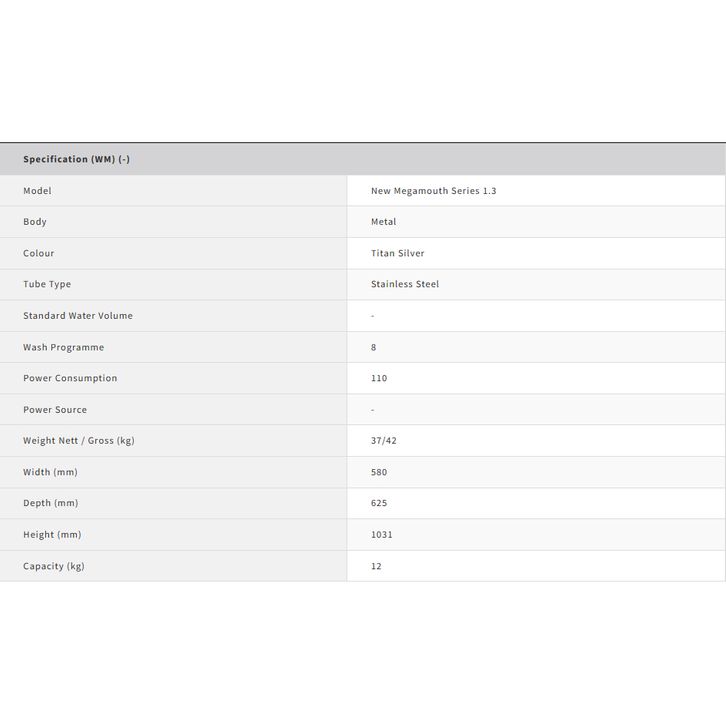Screen dimensions: 726x726
Task: Click the Specification (WM) table header
Action: click(77, 159)
